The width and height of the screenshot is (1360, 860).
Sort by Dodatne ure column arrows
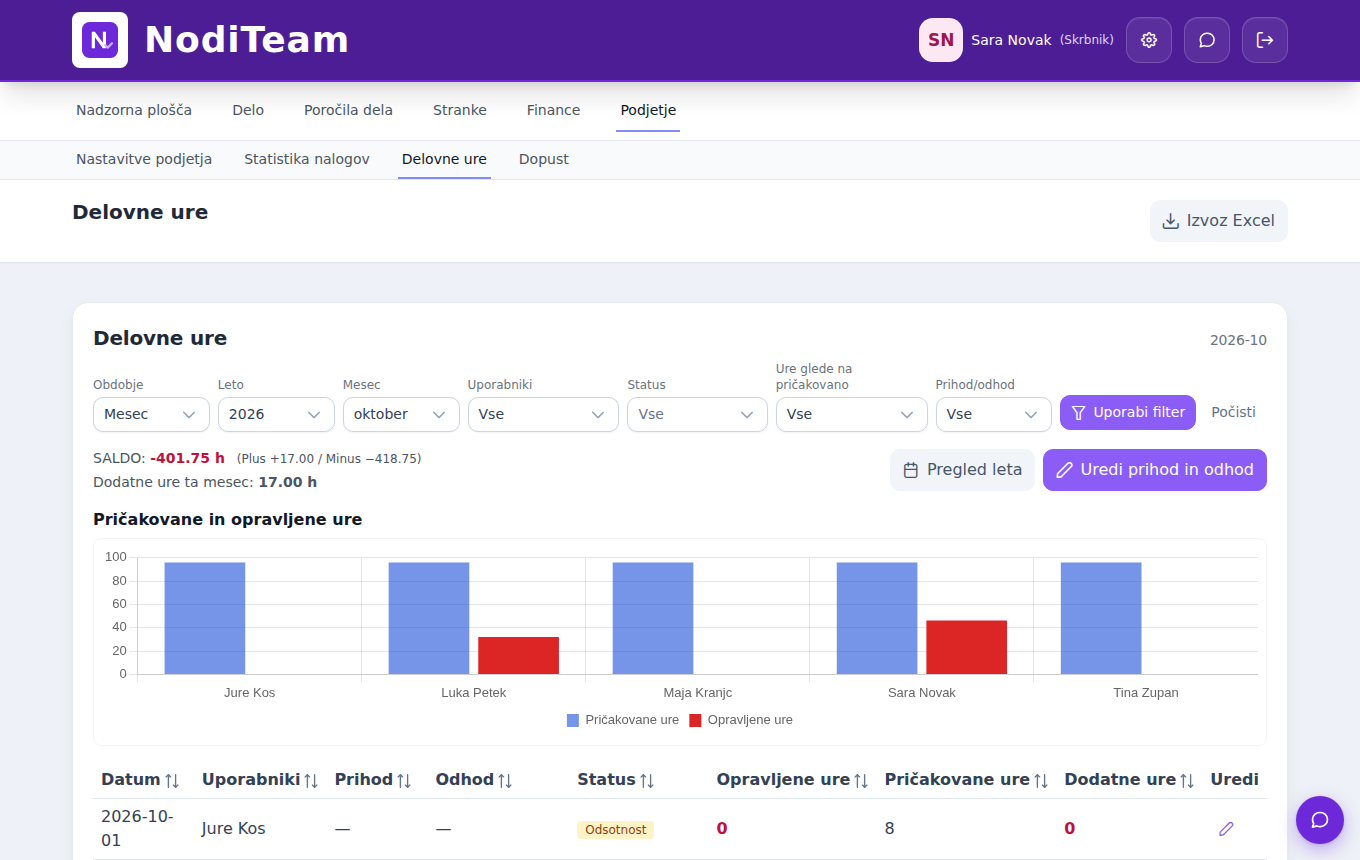pos(1187,780)
